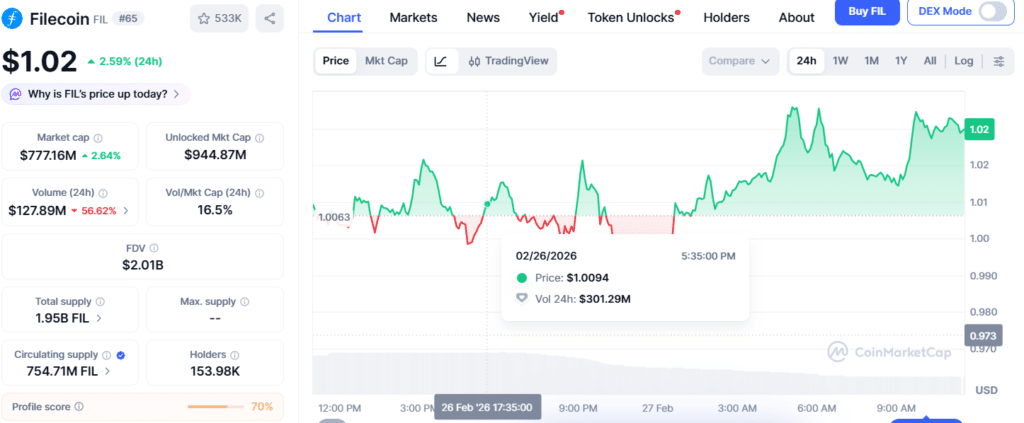Toggle Log scale on chart
This screenshot has width=1024, height=423.
coord(964,61)
